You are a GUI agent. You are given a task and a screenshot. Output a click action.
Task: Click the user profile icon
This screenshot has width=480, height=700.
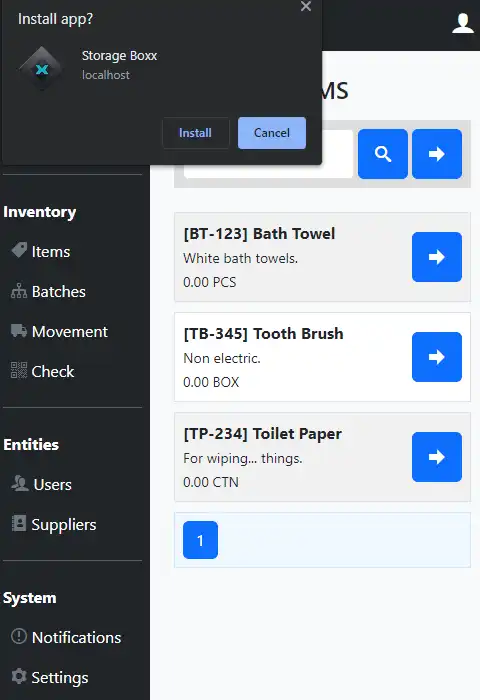click(463, 23)
